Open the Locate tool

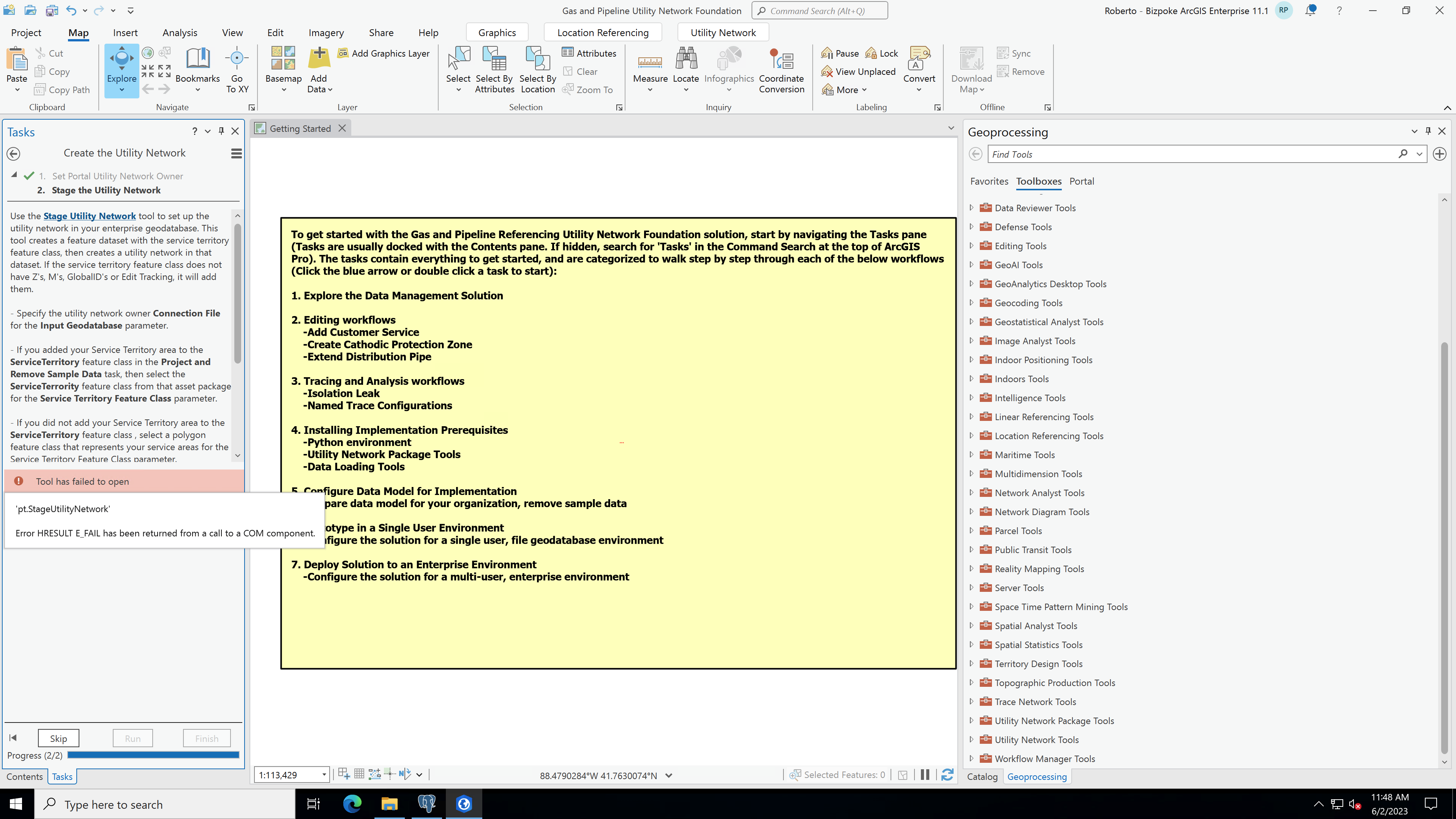click(685, 70)
